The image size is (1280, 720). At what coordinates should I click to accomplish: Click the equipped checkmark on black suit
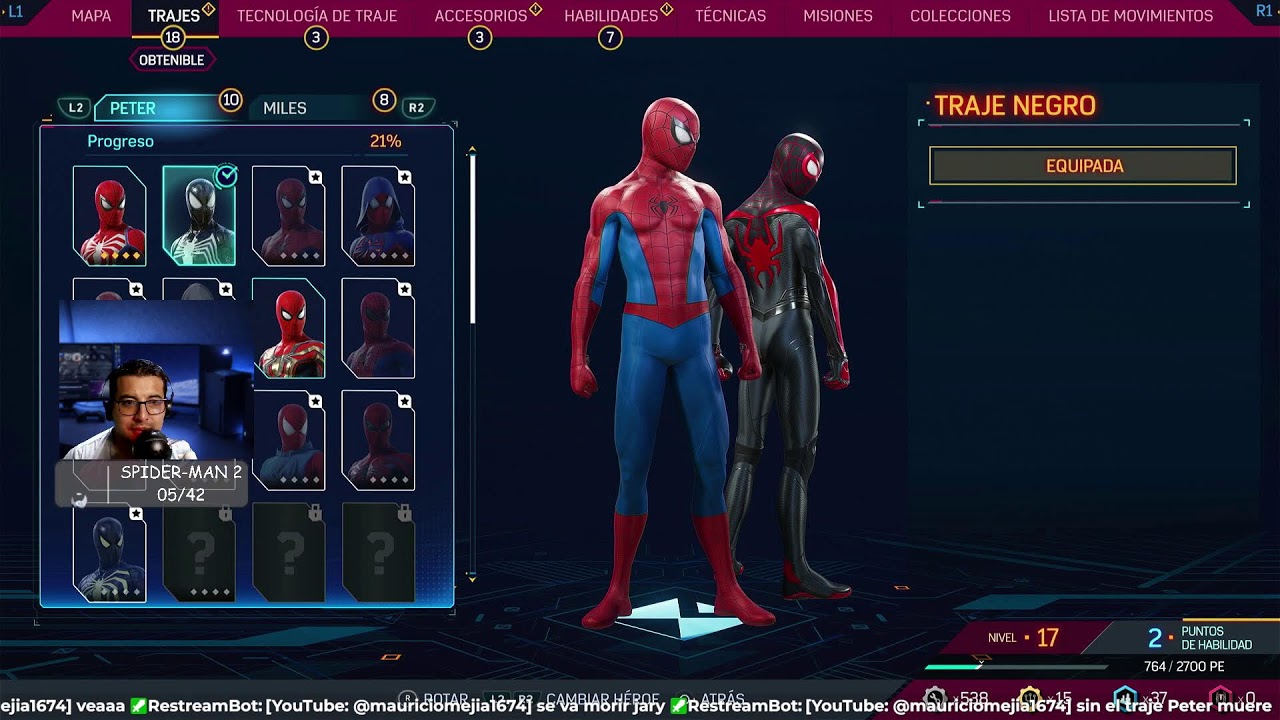pyautogui.click(x=227, y=176)
